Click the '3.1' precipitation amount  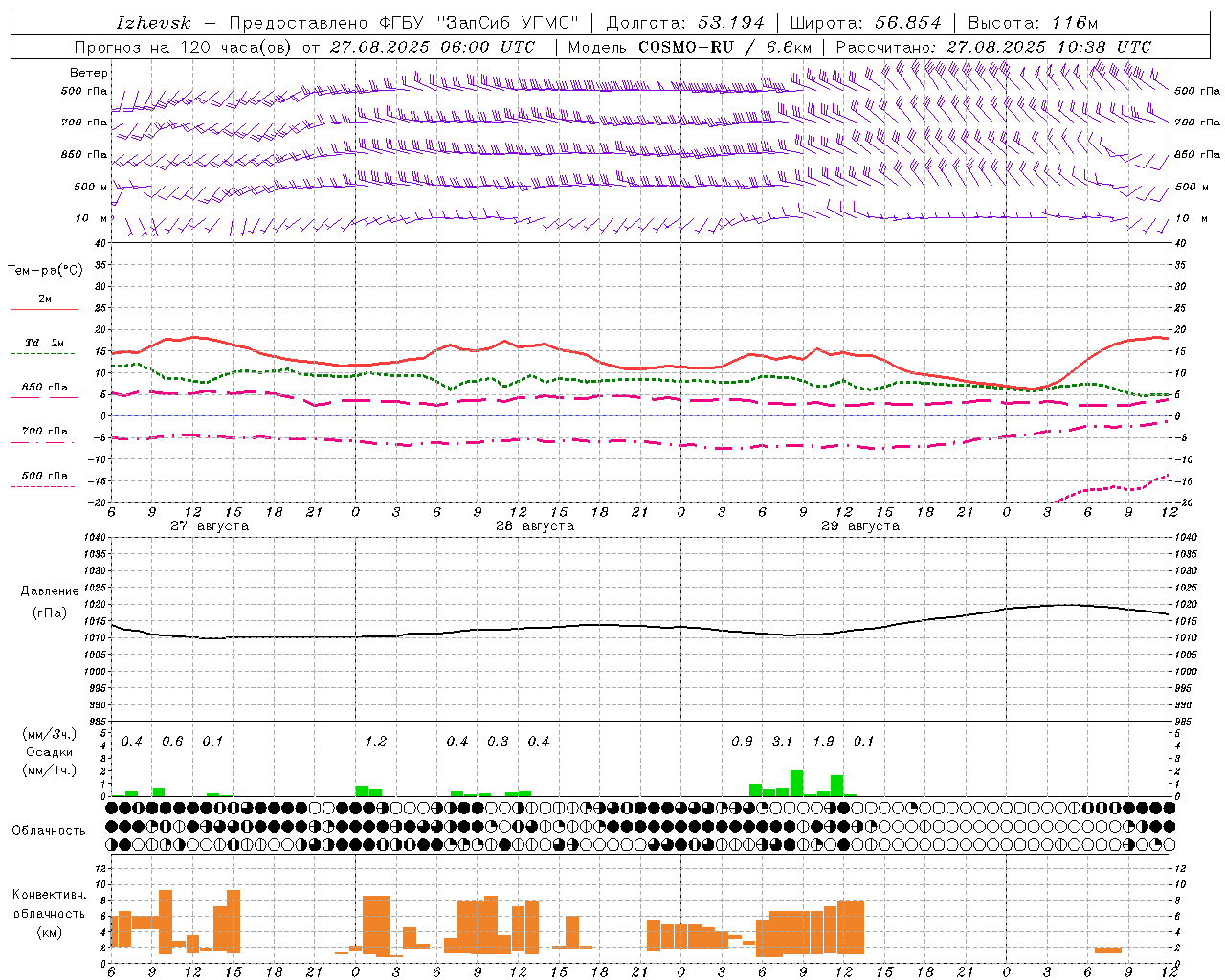pos(783,742)
